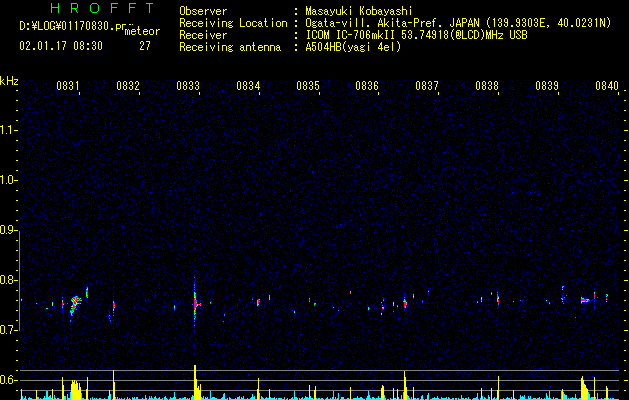This screenshot has width=629, height=400.
Task: Click the 0839 time marker
Action: coord(547,86)
